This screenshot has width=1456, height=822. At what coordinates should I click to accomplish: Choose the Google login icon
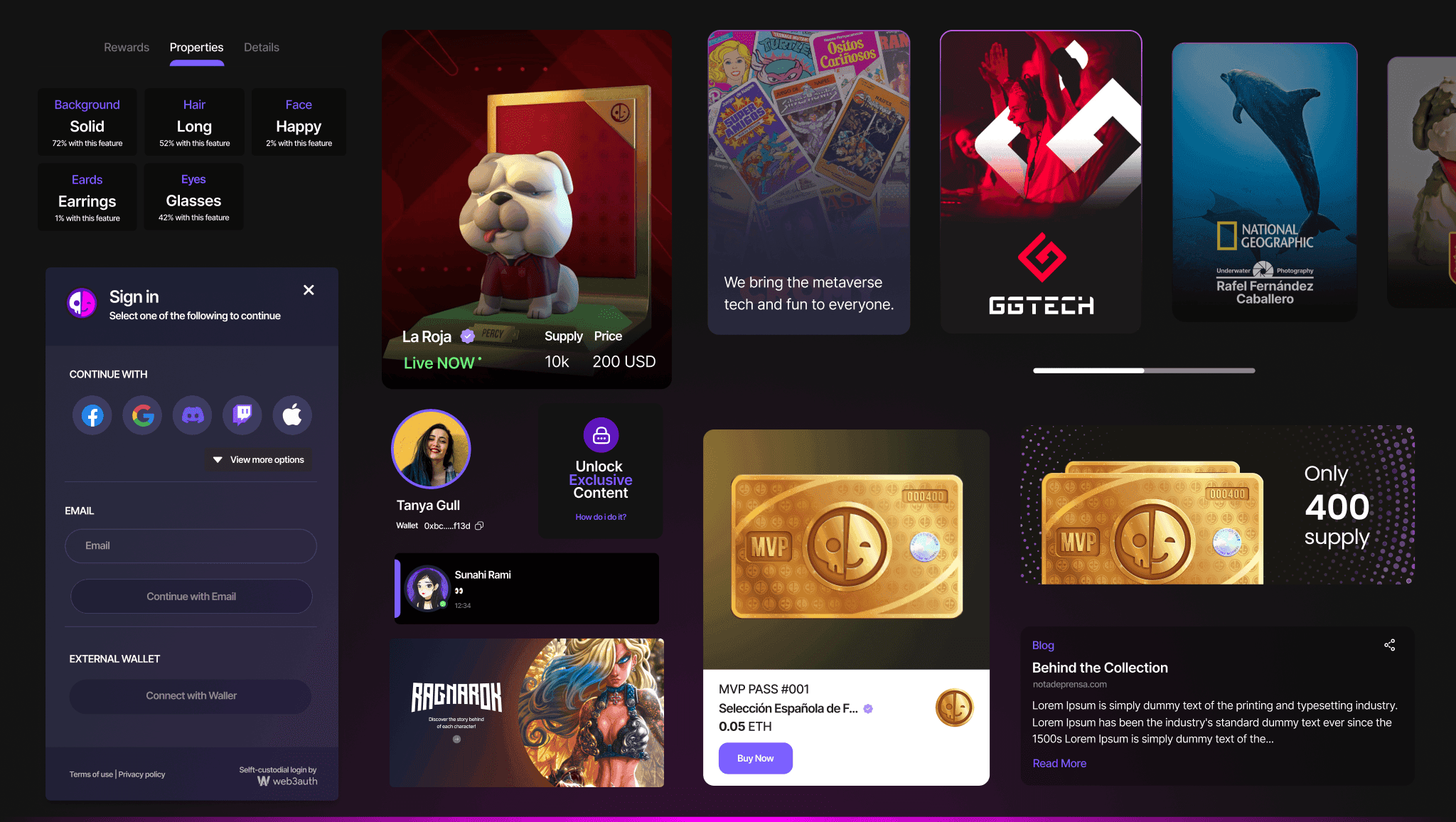[142, 415]
